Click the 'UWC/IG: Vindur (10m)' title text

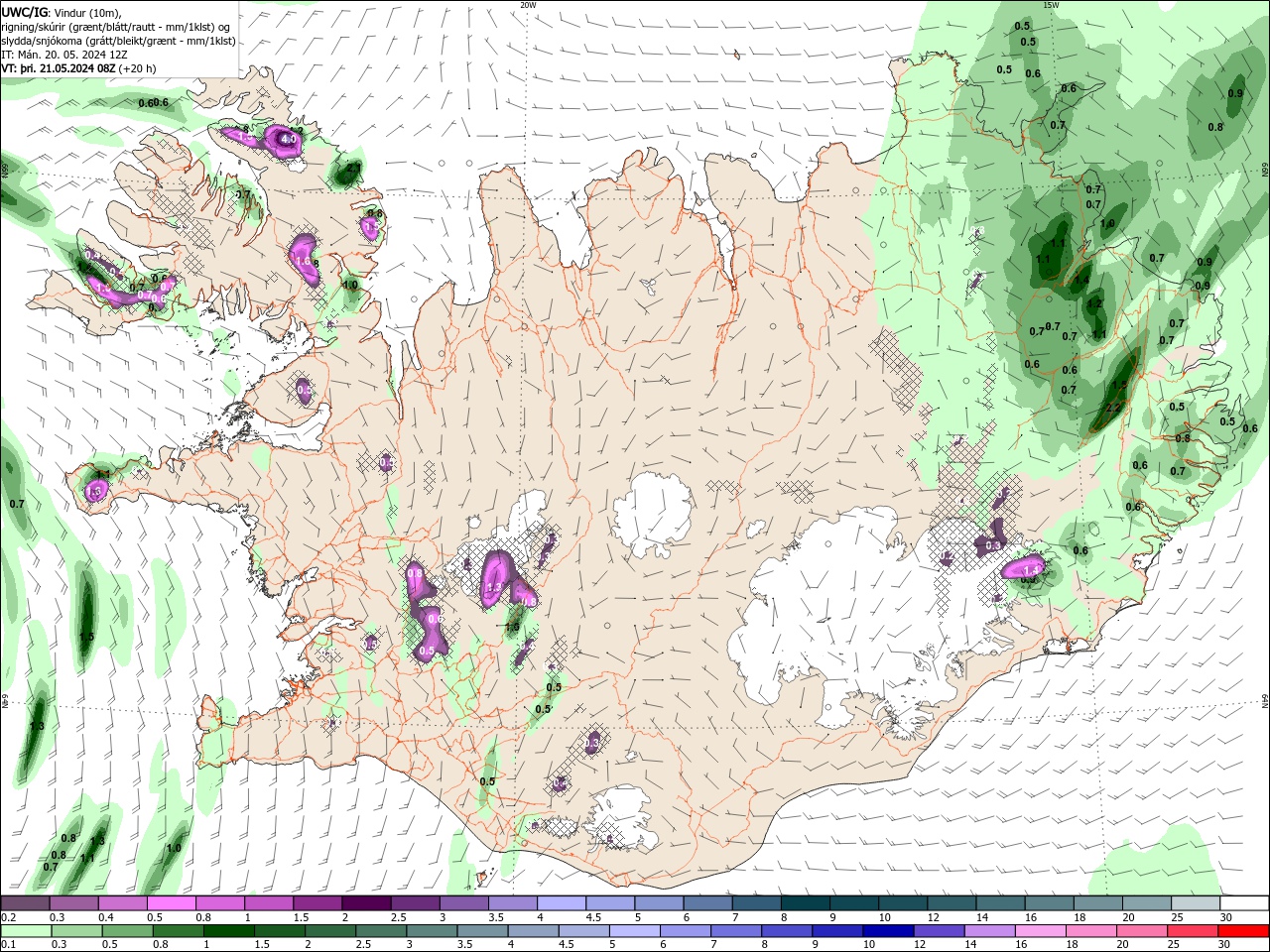tap(63, 12)
